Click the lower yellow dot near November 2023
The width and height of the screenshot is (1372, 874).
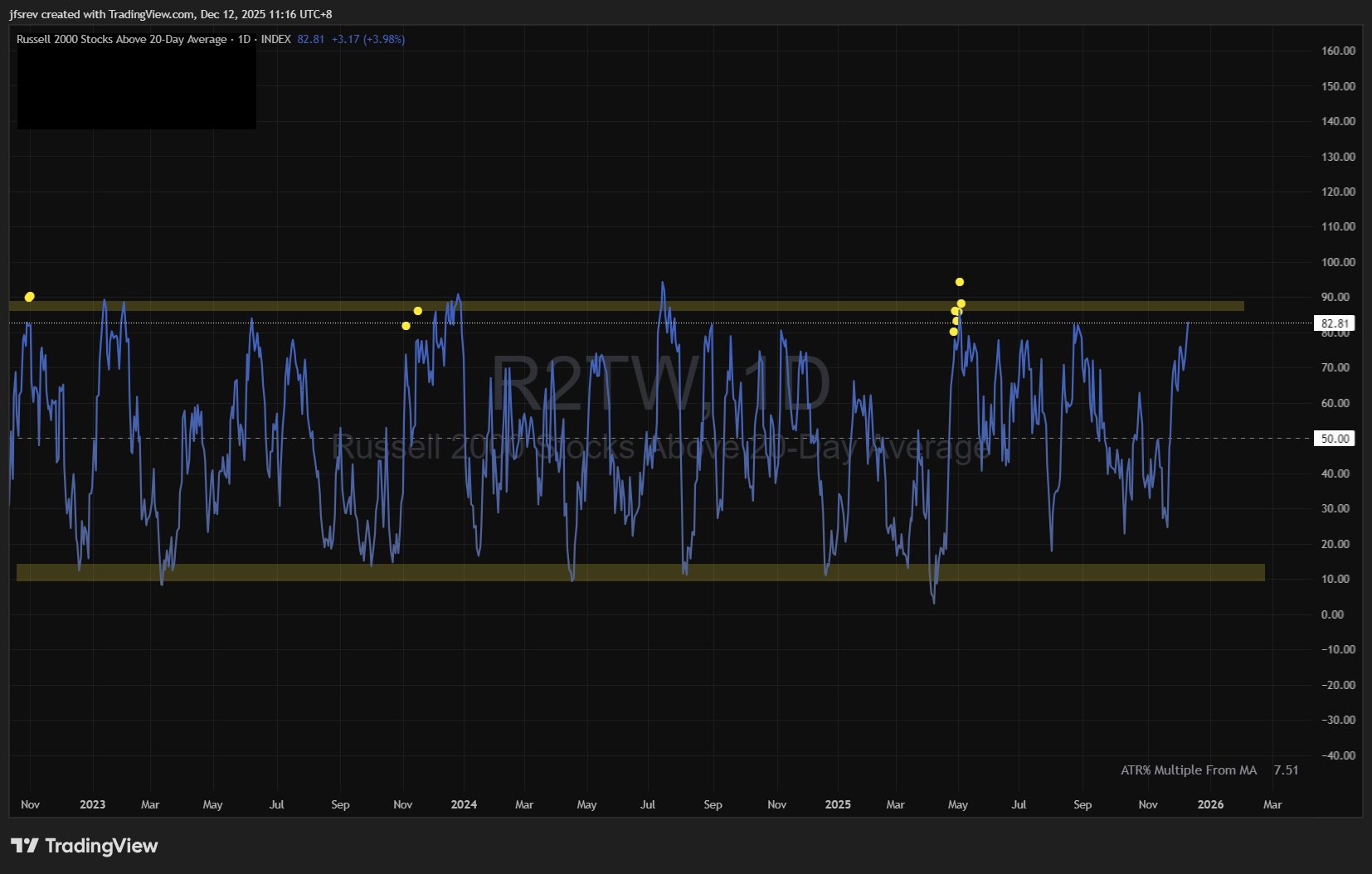(406, 326)
